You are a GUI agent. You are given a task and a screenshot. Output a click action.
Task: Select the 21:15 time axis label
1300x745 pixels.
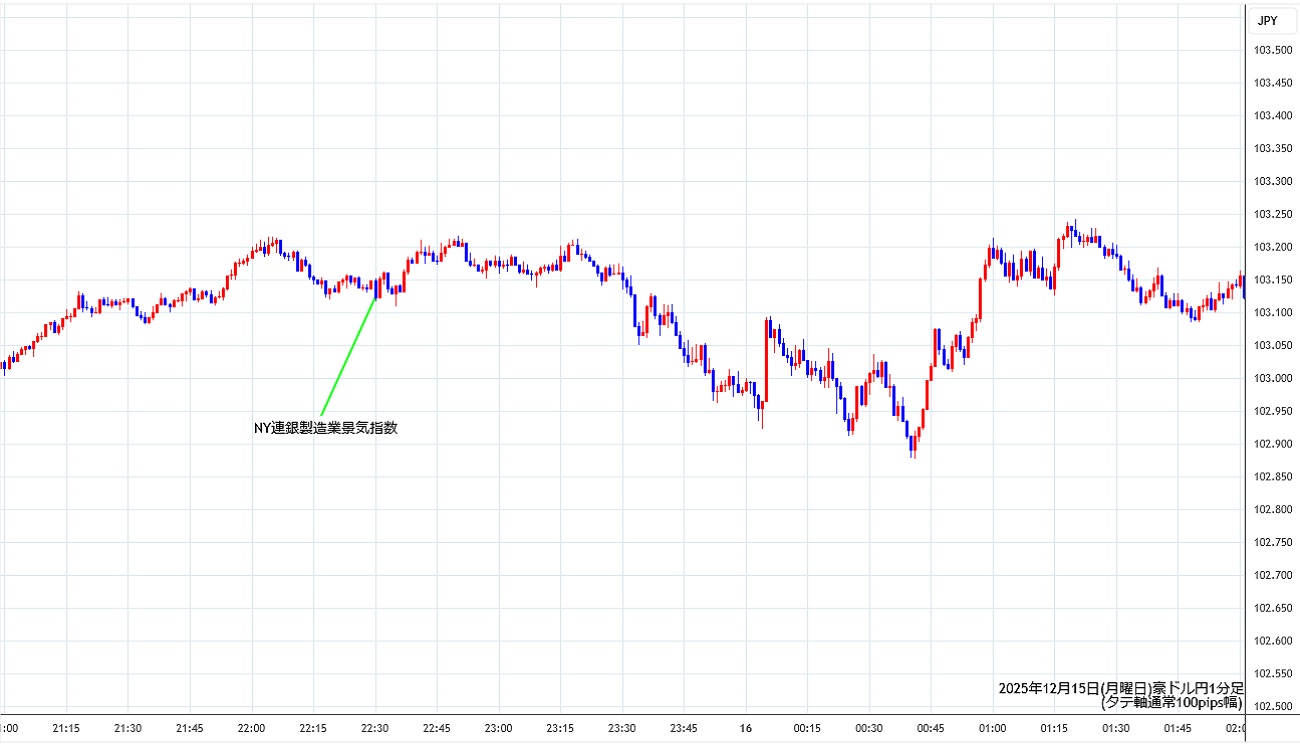(x=66, y=728)
